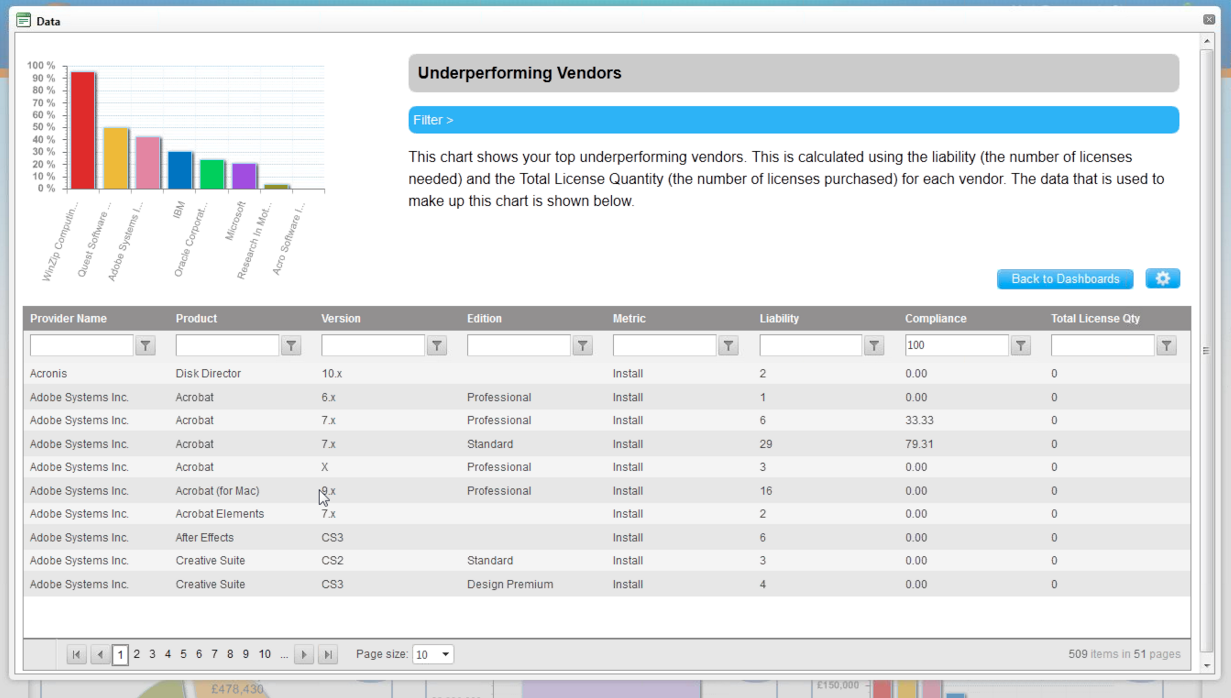Open filter options for Provider Name column
The image size is (1231, 698).
coord(145,345)
